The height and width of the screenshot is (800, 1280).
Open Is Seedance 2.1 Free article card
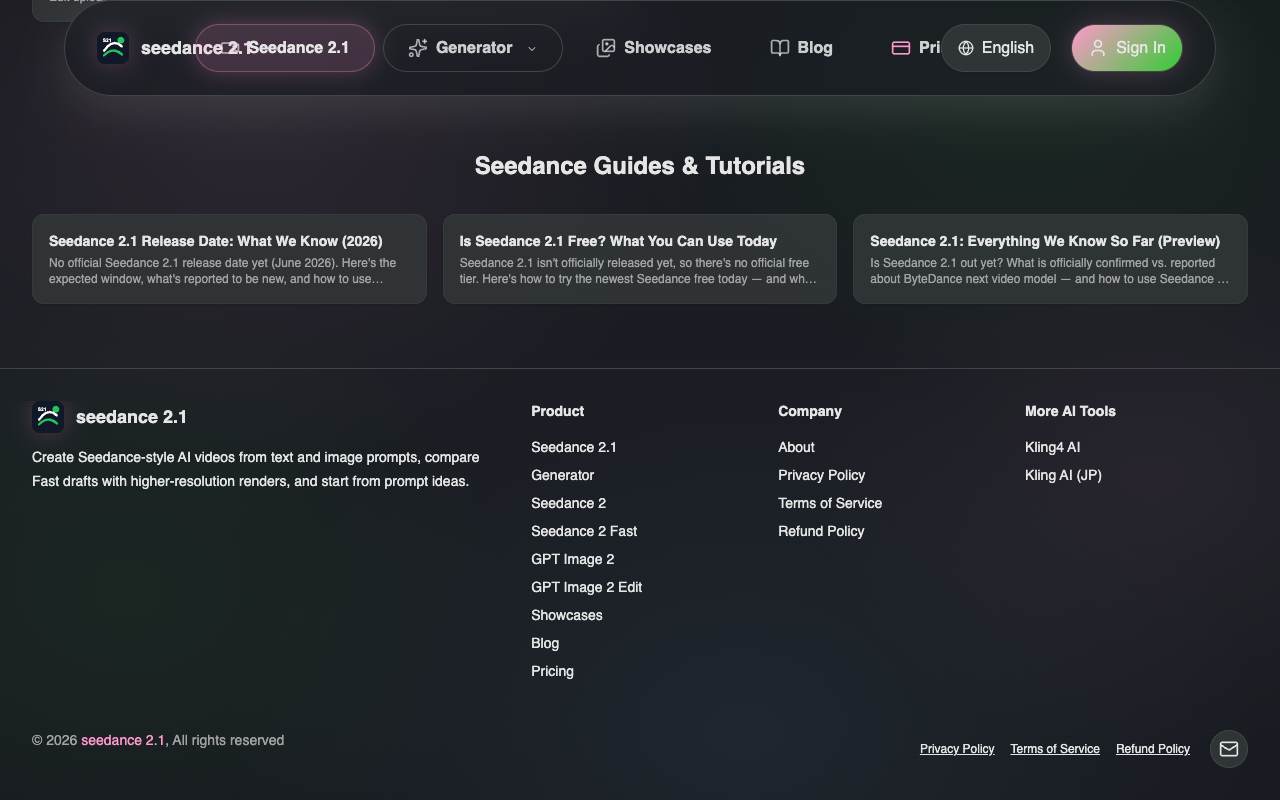coord(640,259)
